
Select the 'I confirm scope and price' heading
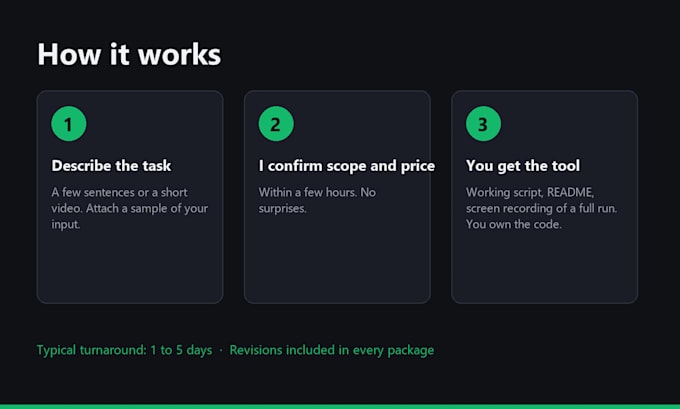[347, 166]
